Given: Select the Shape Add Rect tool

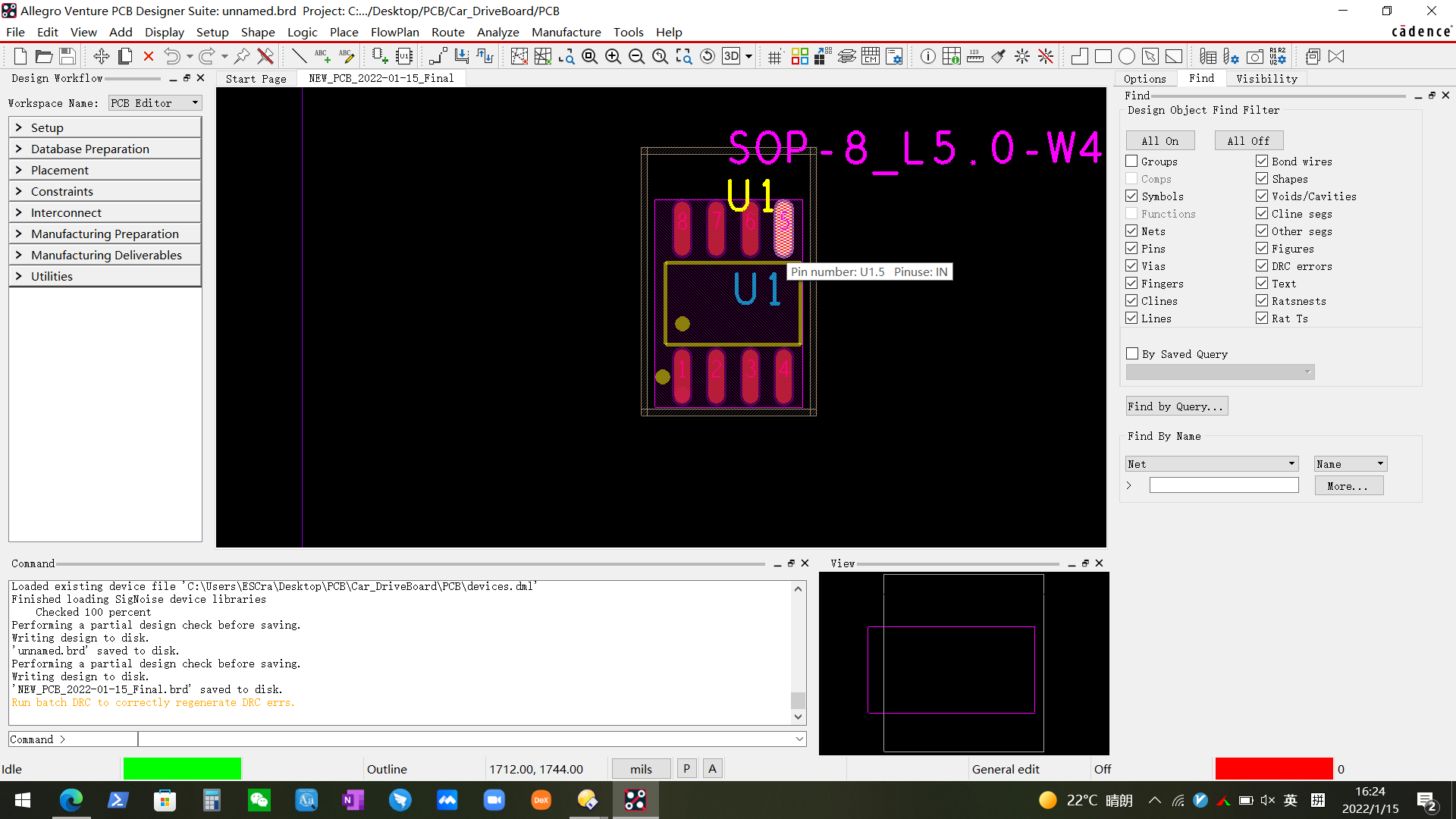Looking at the screenshot, I should point(1103,56).
